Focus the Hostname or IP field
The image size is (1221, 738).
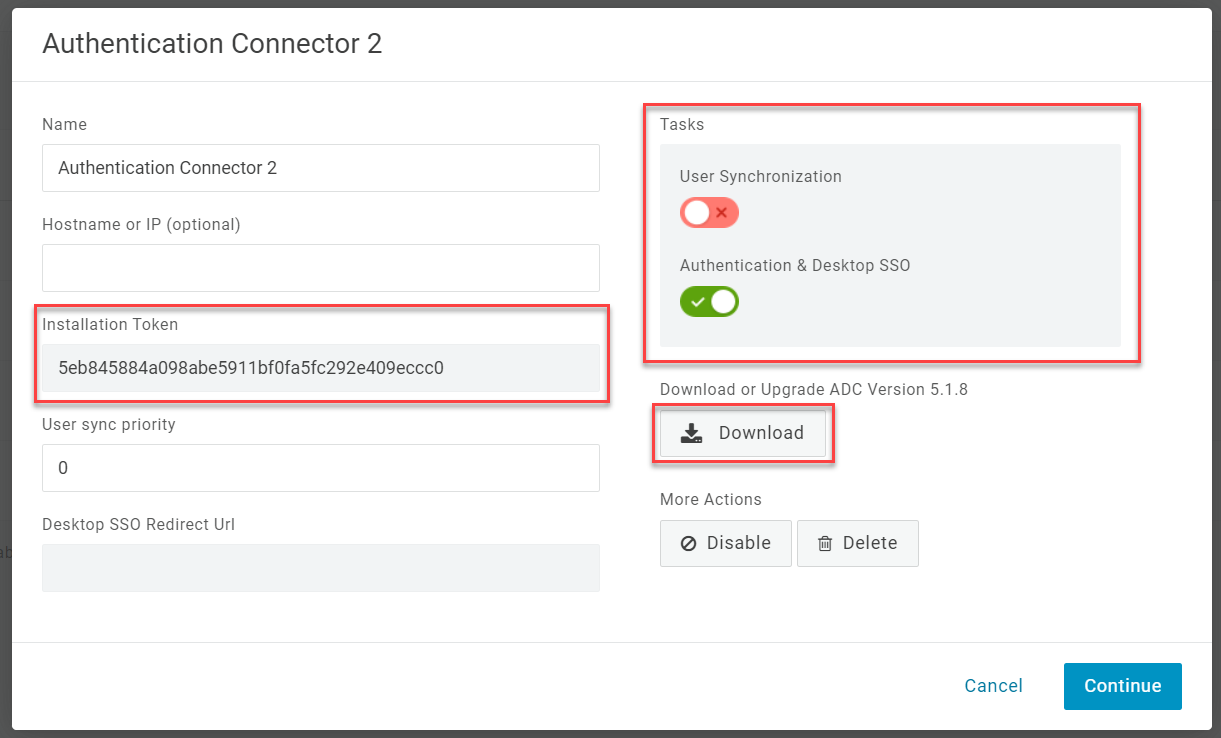tap(320, 268)
